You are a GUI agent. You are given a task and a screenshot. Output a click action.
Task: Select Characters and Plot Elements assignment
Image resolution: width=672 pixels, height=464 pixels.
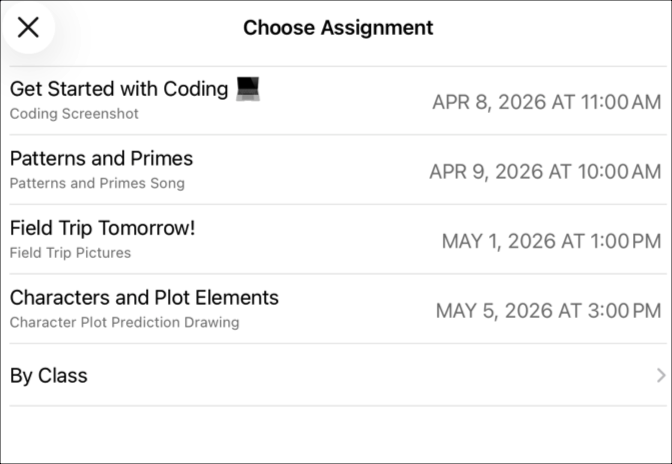(144, 298)
